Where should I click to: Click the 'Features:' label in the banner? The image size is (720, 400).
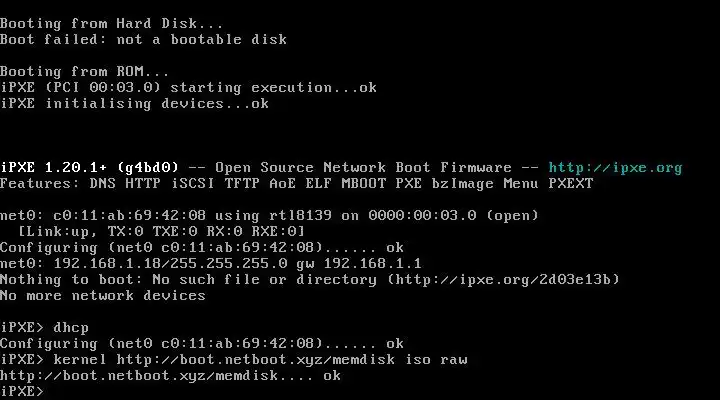(40, 184)
